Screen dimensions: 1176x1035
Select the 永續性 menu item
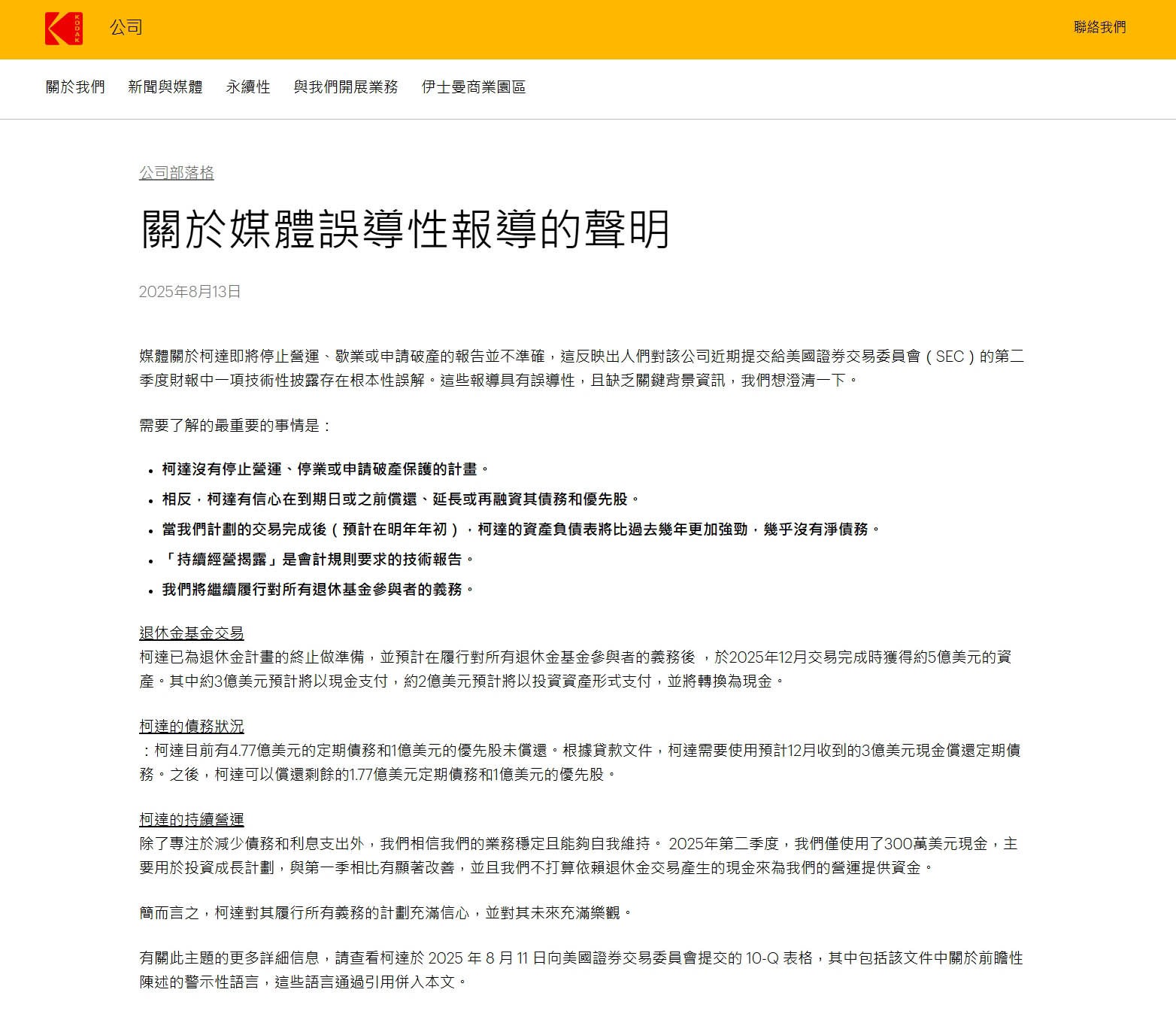click(x=248, y=87)
